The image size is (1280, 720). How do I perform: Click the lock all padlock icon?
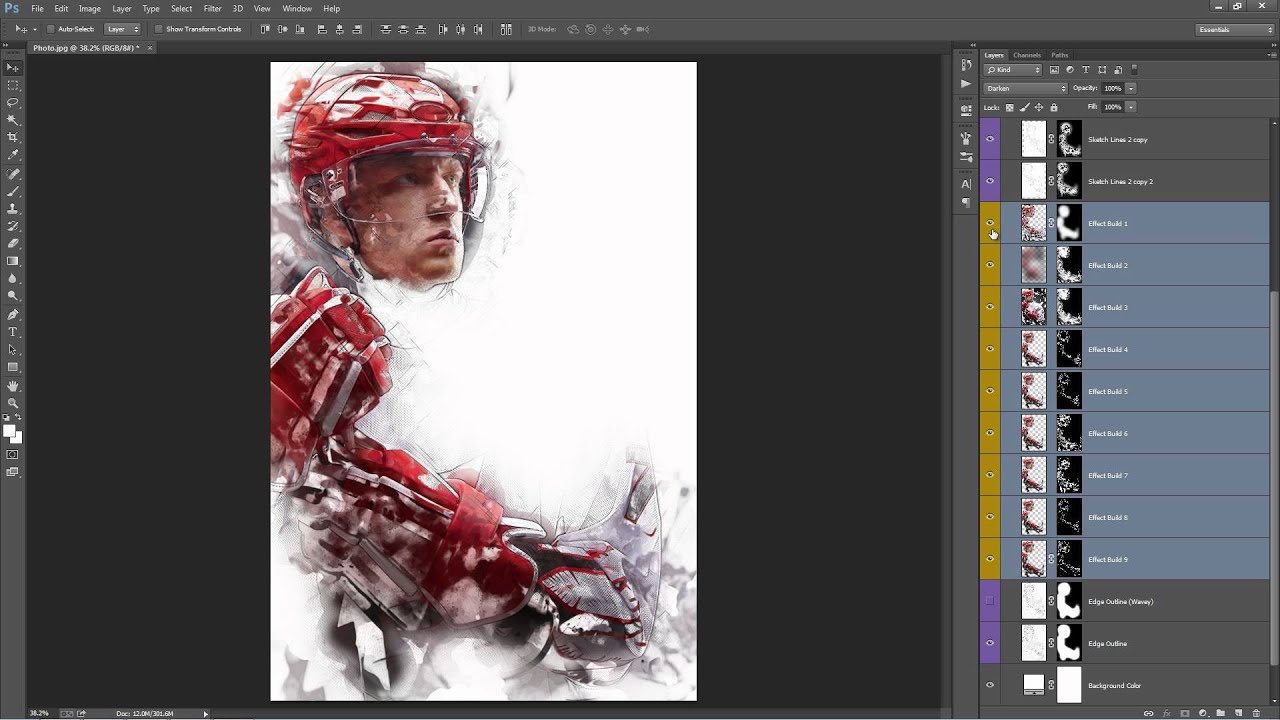[x=1054, y=107]
